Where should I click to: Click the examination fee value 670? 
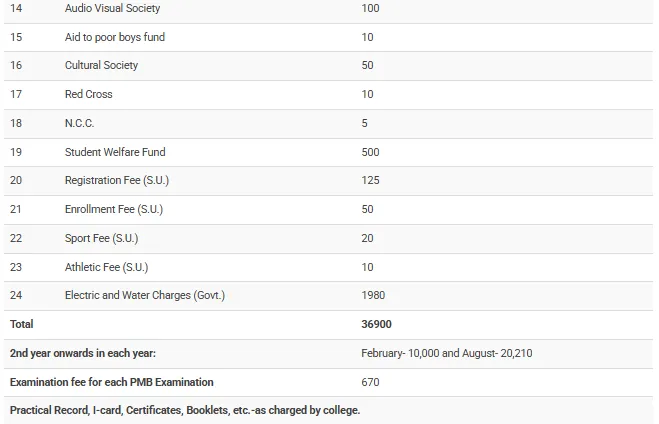[x=370, y=382]
